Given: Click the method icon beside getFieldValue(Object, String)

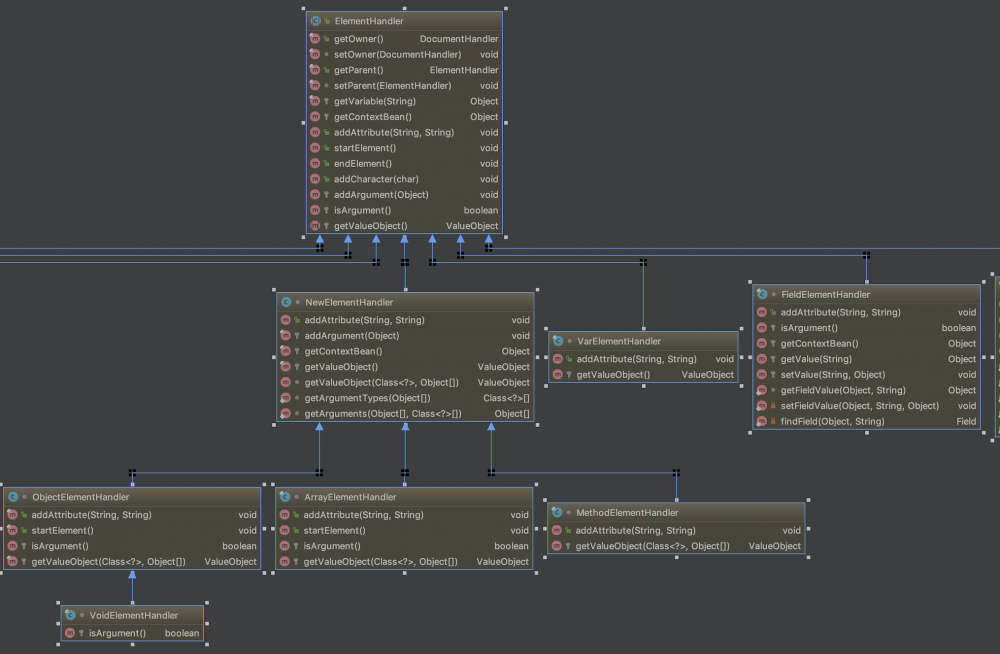Looking at the screenshot, I should (762, 390).
